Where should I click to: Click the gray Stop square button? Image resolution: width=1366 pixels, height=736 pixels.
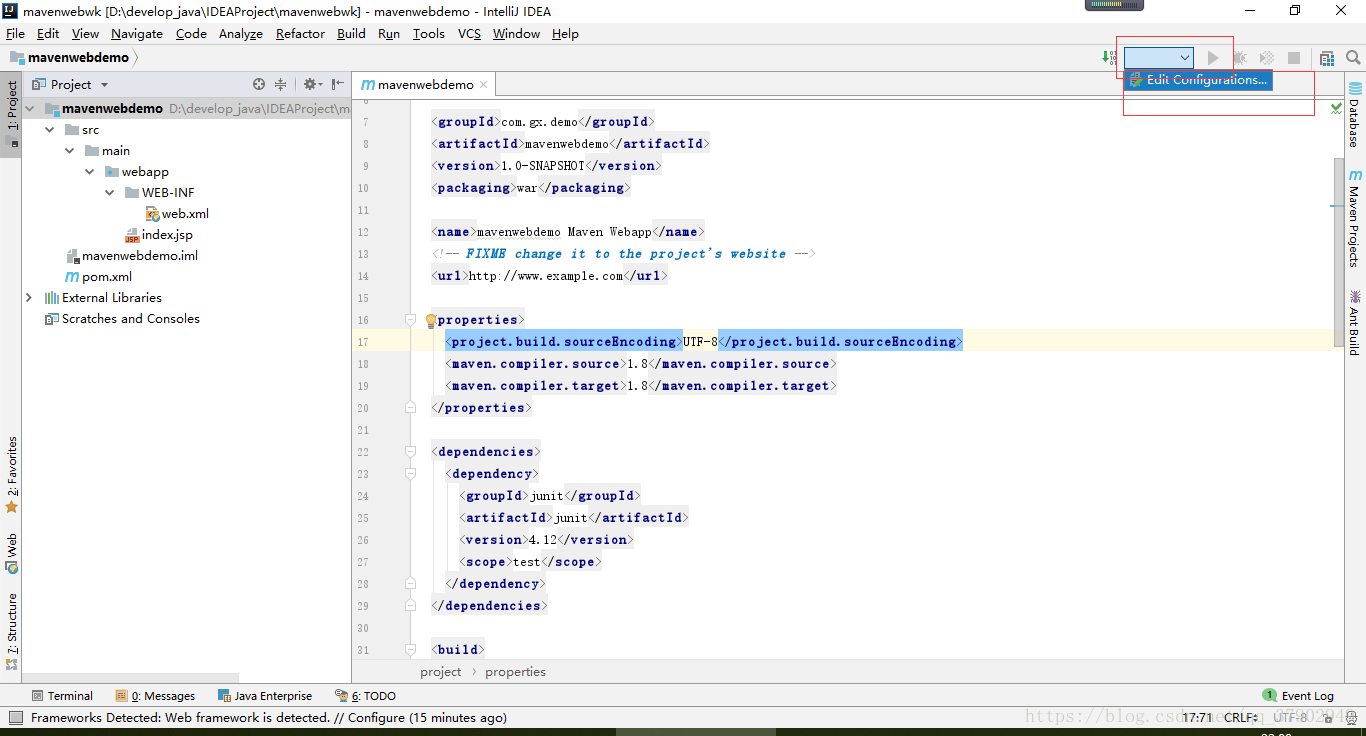(x=1294, y=58)
